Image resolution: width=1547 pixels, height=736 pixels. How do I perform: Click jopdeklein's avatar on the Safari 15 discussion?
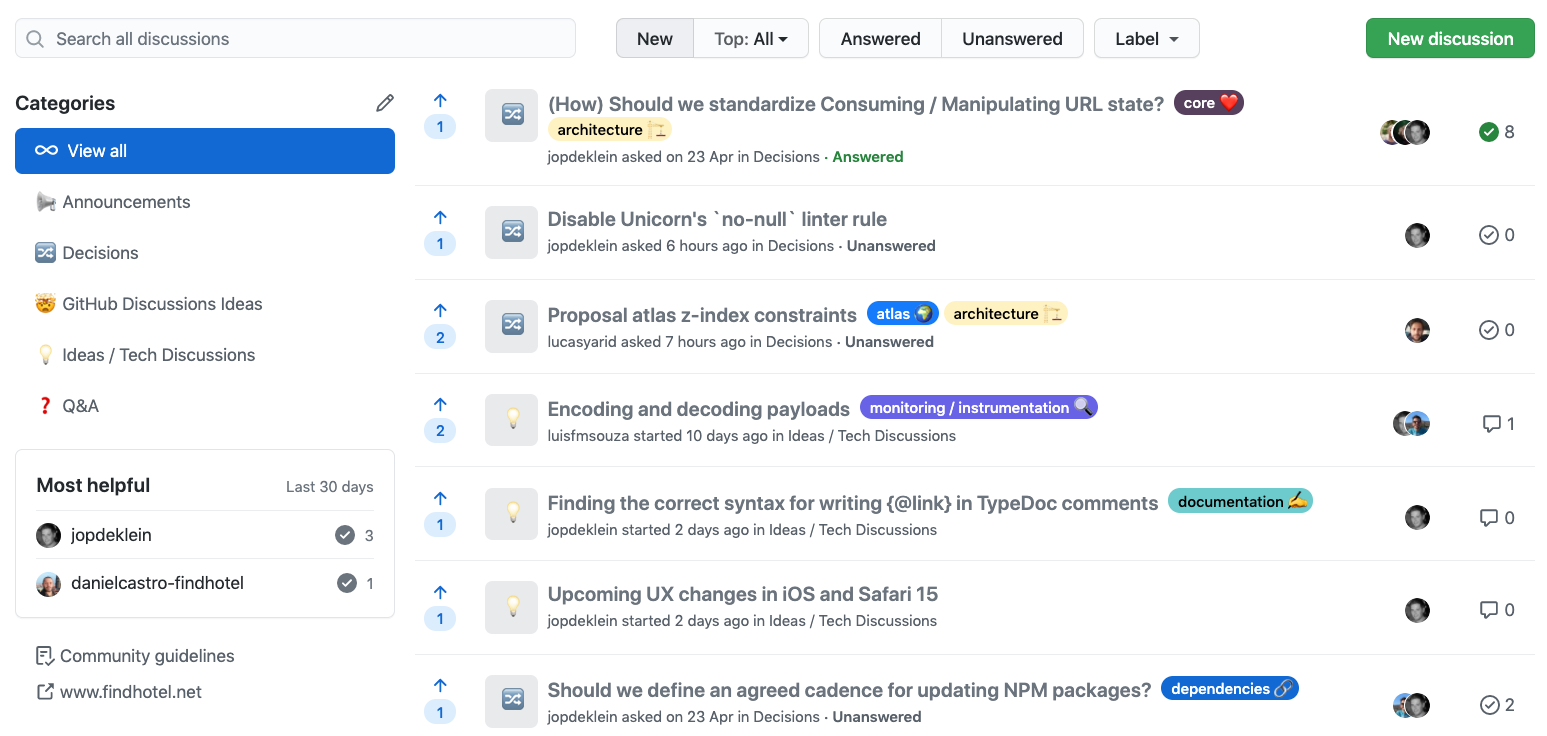pos(1417,611)
